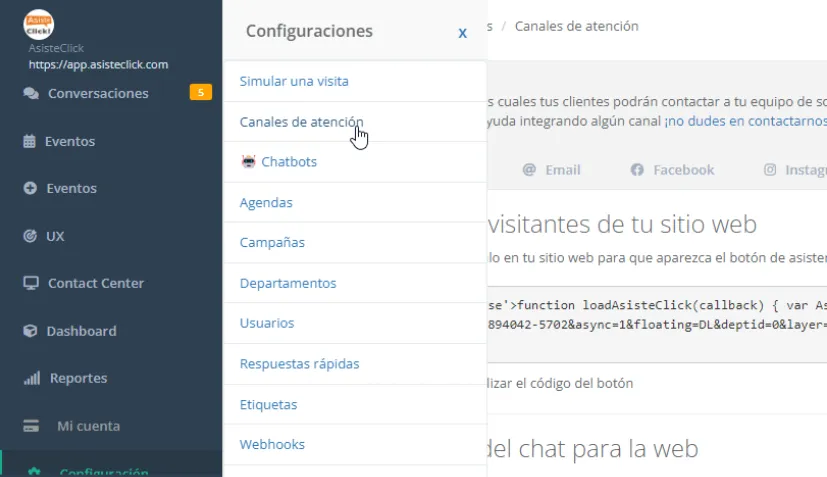Open UX in the sidebar
827x477 pixels.
55,236
